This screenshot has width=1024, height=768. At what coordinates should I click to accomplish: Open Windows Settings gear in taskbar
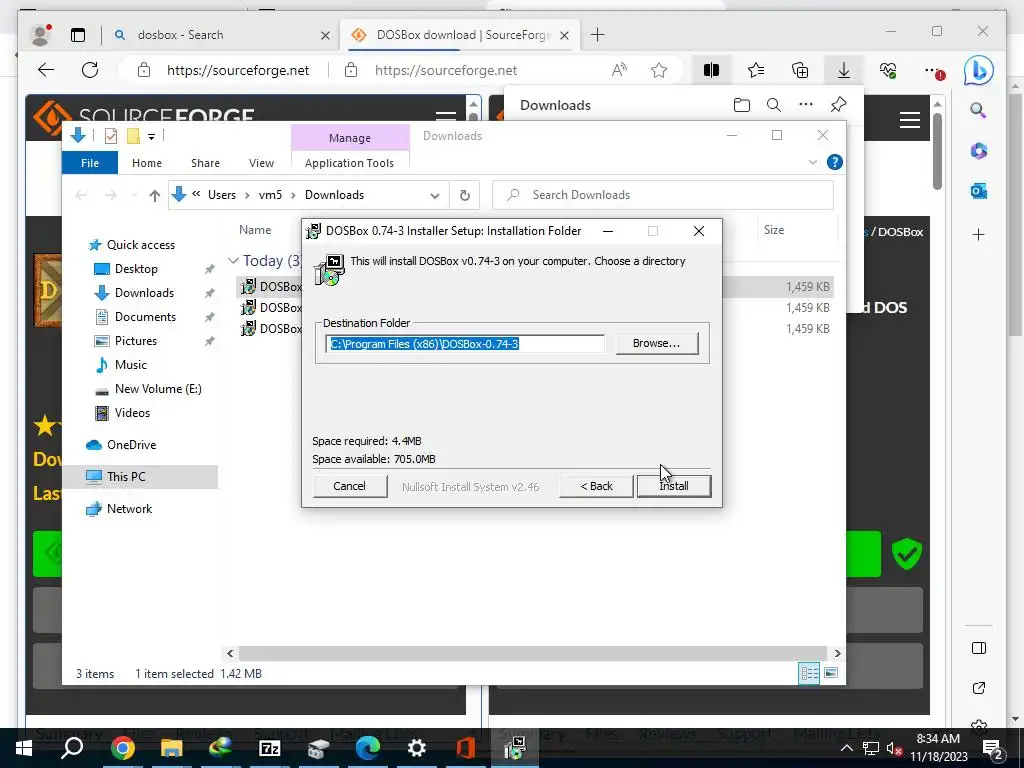417,748
